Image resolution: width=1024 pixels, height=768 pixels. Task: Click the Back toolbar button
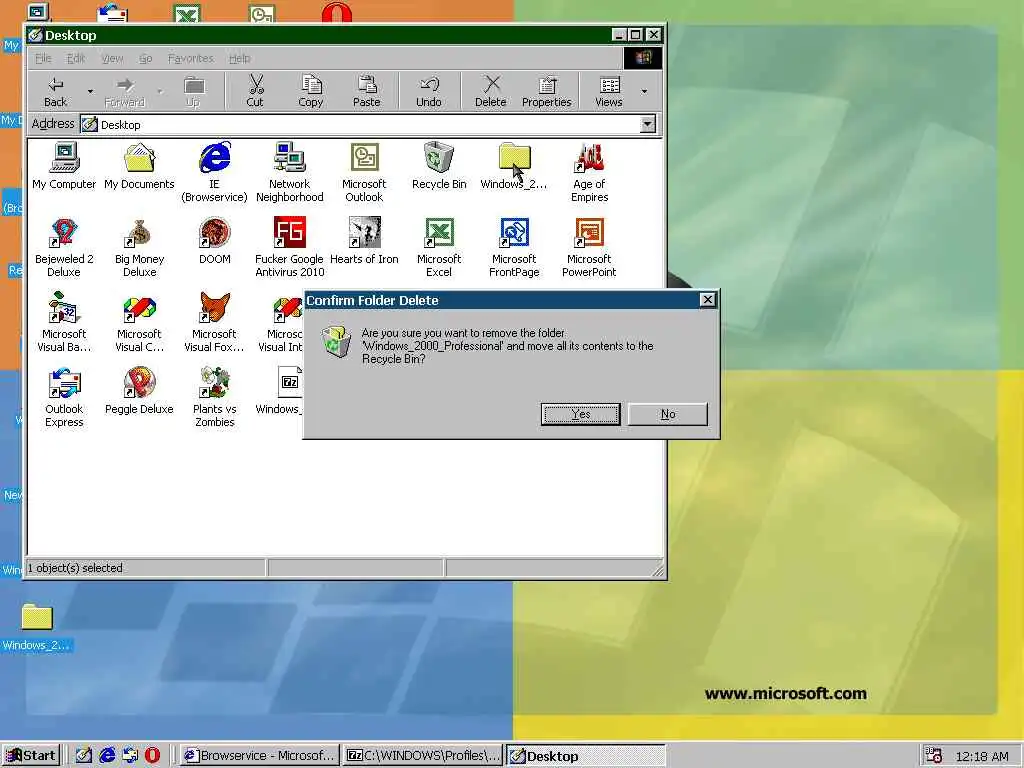coord(56,91)
